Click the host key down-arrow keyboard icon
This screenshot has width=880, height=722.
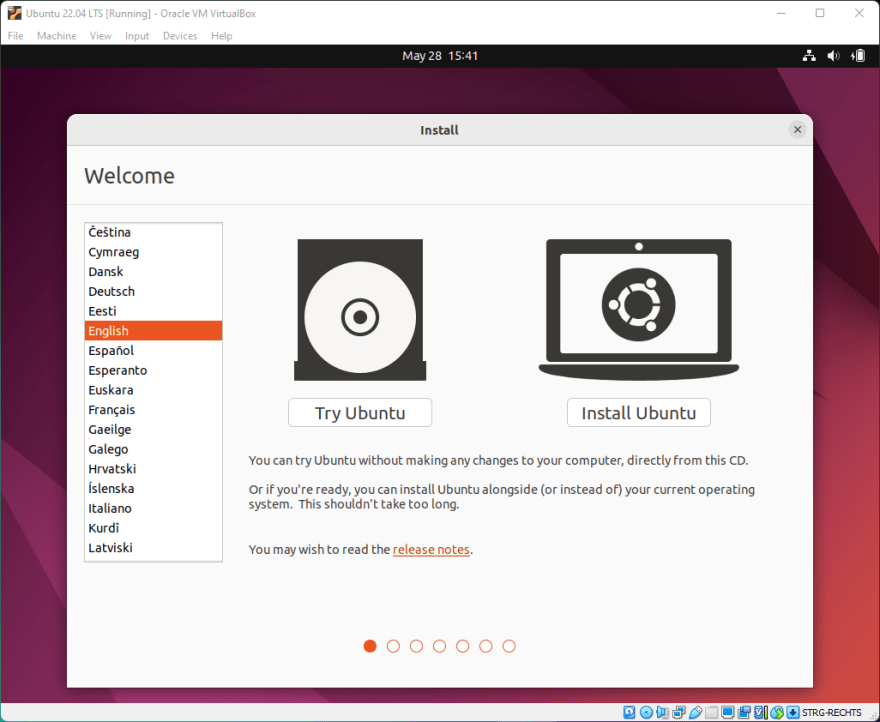(792, 712)
